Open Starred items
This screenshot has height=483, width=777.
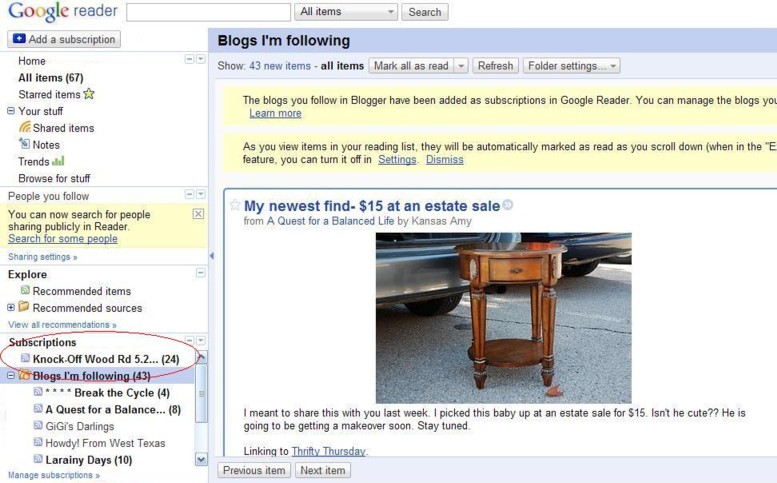pos(49,94)
